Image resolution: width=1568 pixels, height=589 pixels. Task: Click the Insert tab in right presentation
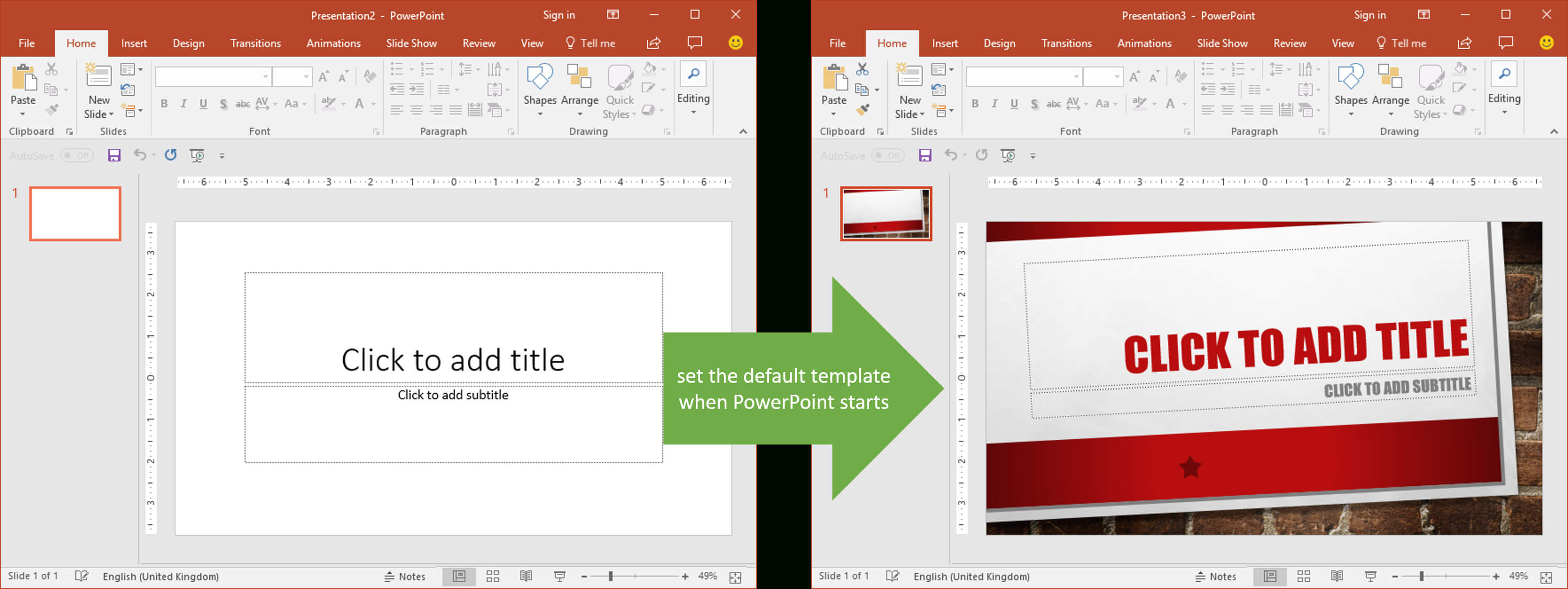pos(944,43)
